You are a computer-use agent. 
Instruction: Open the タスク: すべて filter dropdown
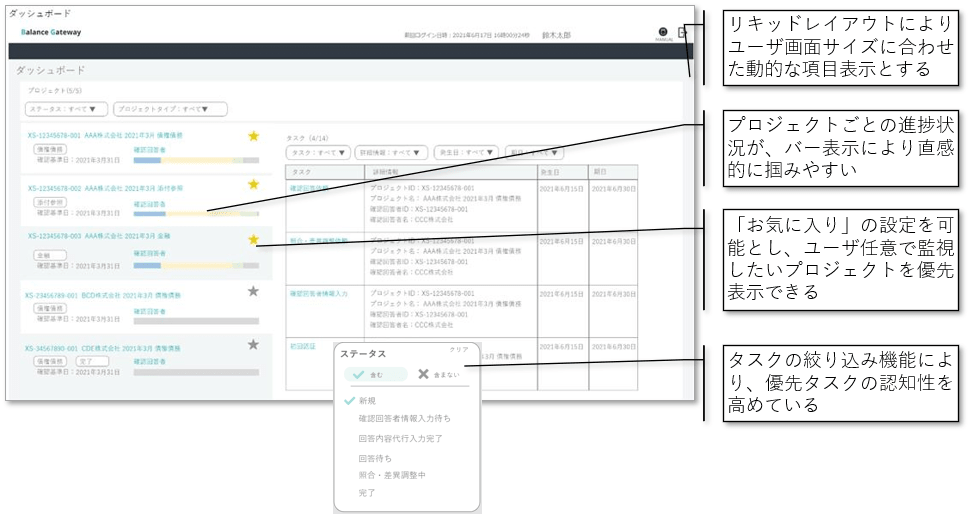point(318,153)
